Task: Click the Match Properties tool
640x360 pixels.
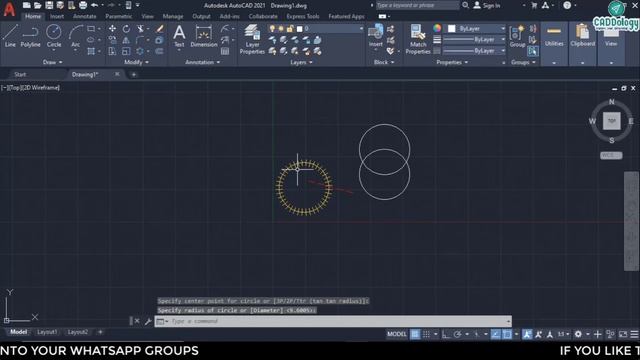Action: pyautogui.click(x=418, y=39)
